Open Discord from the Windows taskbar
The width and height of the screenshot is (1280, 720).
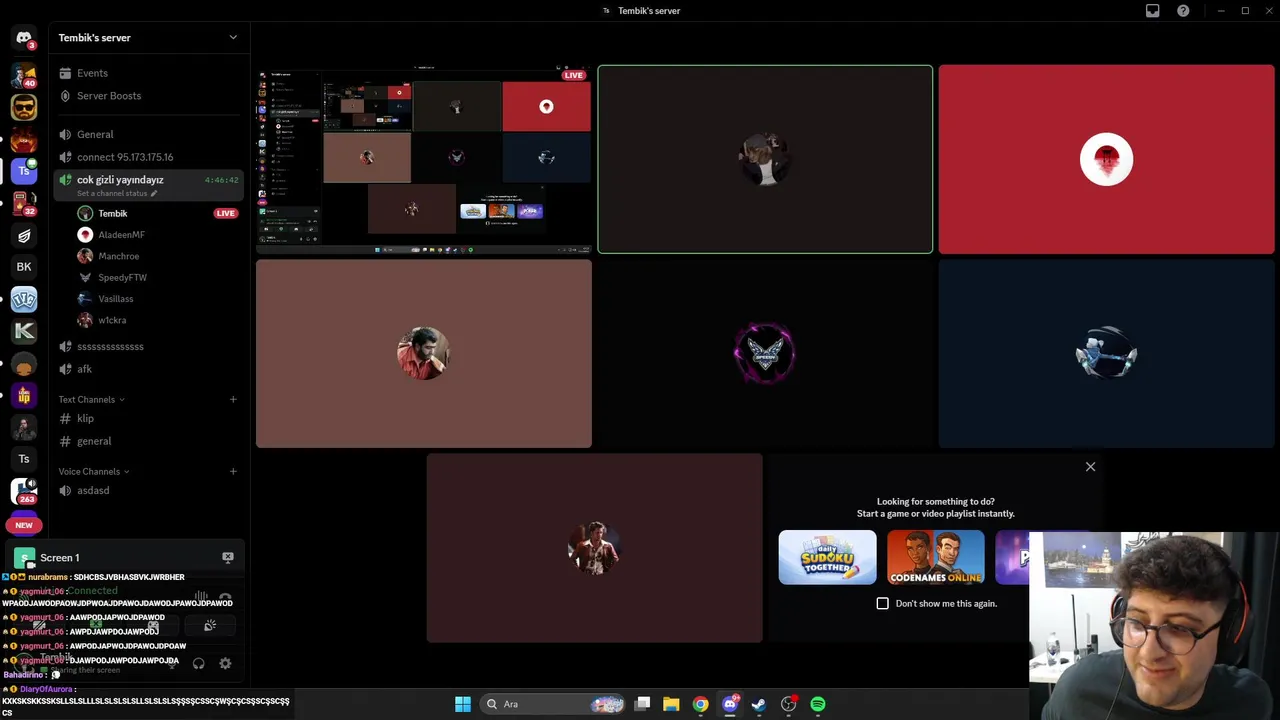pos(730,704)
